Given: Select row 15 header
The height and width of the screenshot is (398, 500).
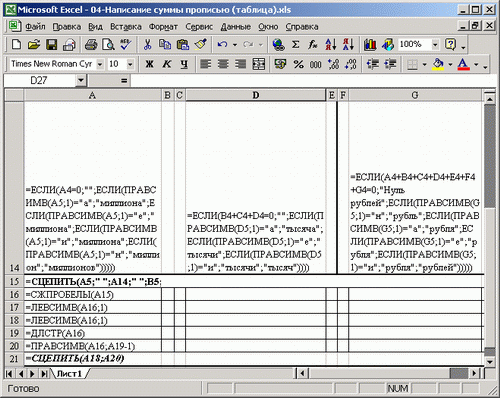Looking at the screenshot, I should tap(14, 282).
